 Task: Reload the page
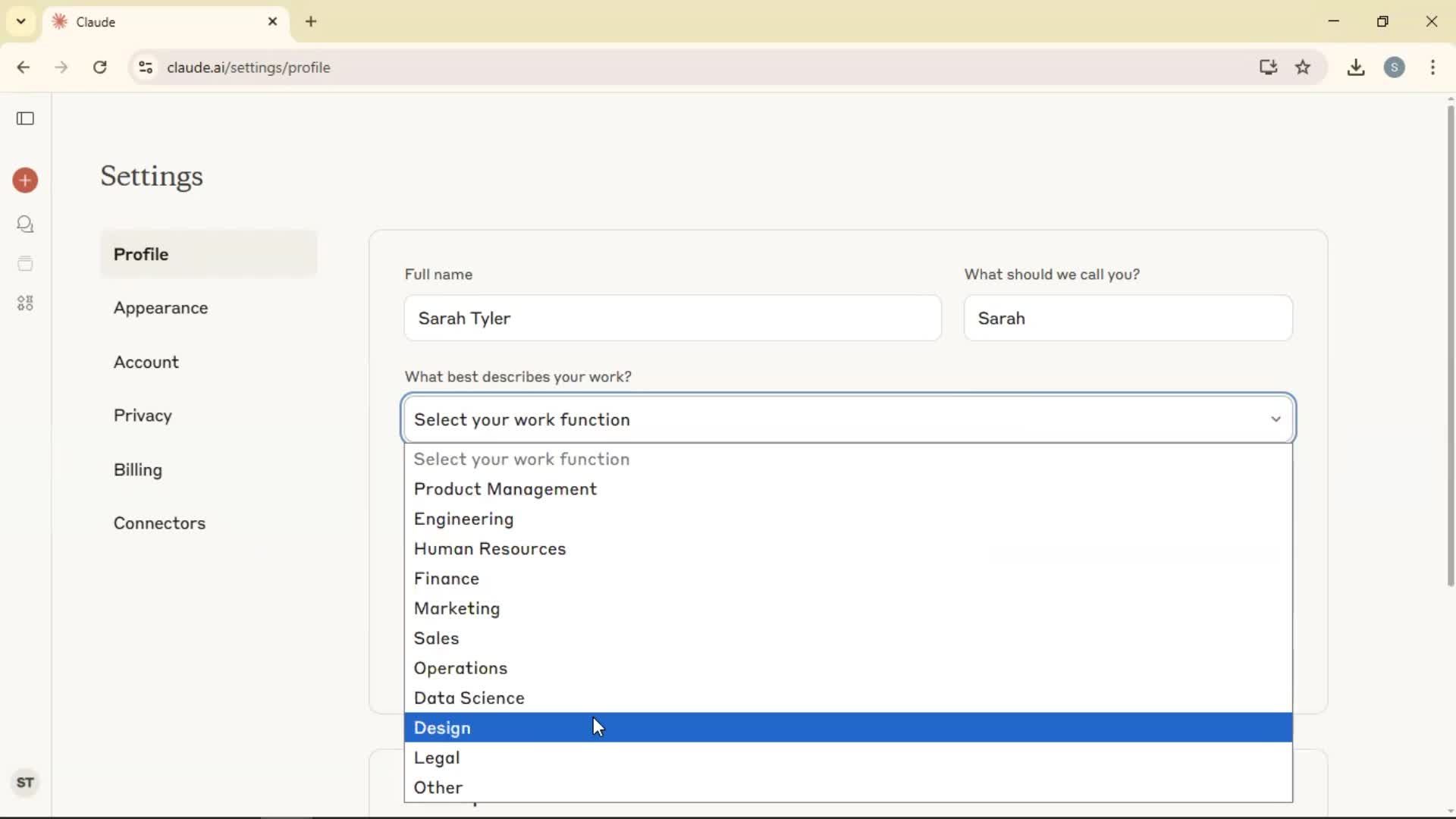pyautogui.click(x=100, y=67)
